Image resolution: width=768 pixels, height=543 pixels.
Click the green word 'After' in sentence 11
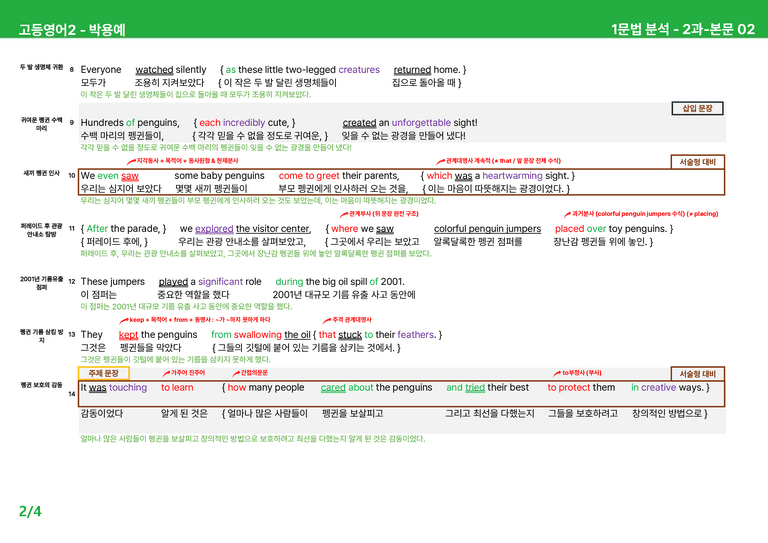click(x=97, y=228)
